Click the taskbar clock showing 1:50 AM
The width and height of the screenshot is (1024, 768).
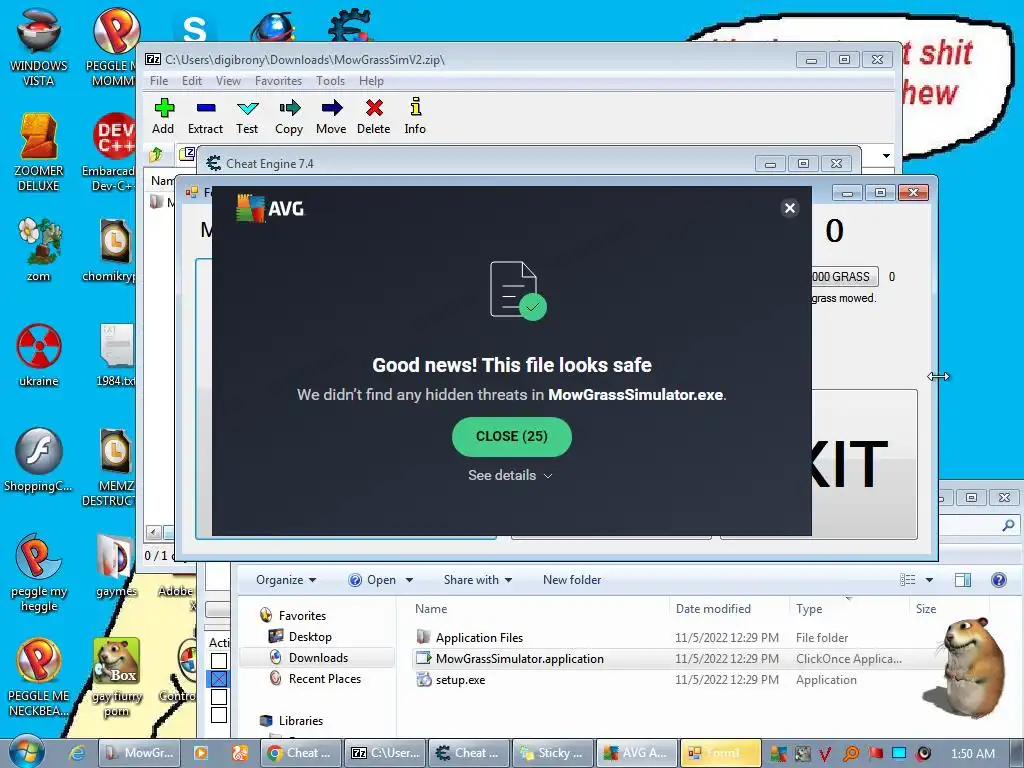tap(972, 754)
